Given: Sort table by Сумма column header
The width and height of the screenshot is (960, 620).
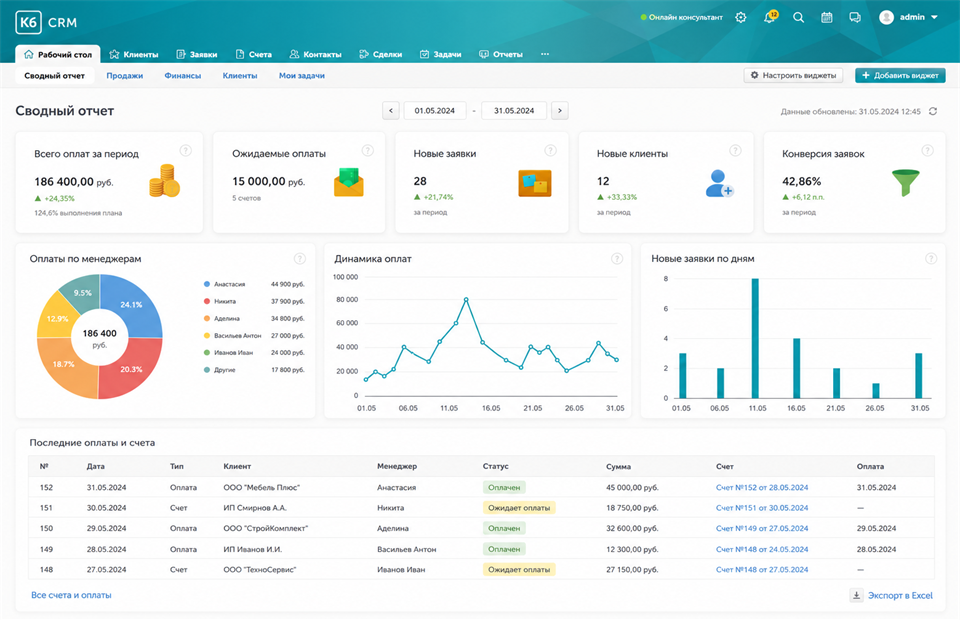Looking at the screenshot, I should tap(618, 466).
